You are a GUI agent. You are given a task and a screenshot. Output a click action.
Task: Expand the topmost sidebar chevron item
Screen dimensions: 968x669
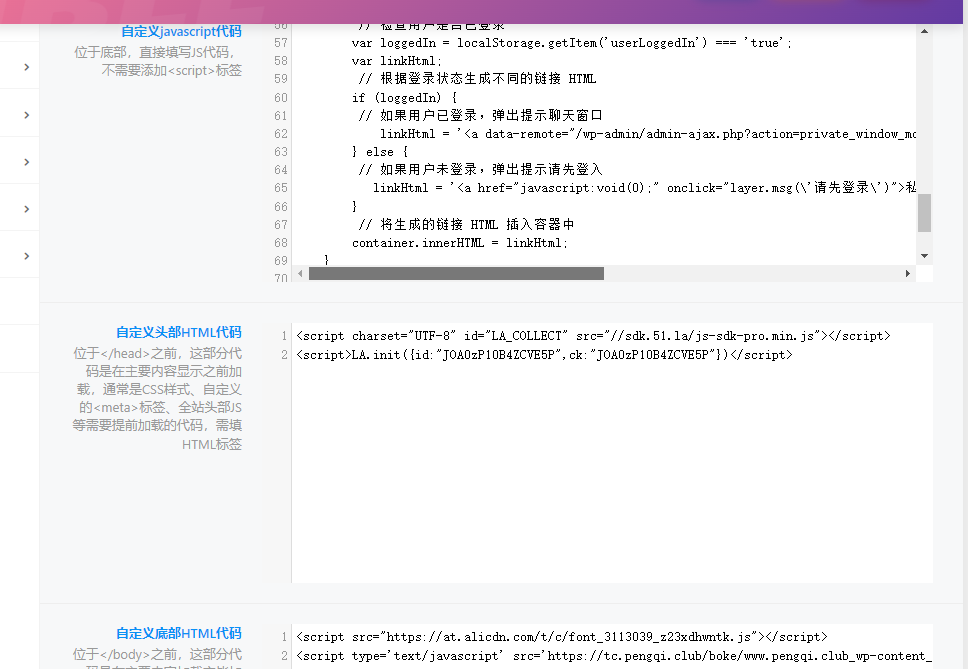click(26, 67)
